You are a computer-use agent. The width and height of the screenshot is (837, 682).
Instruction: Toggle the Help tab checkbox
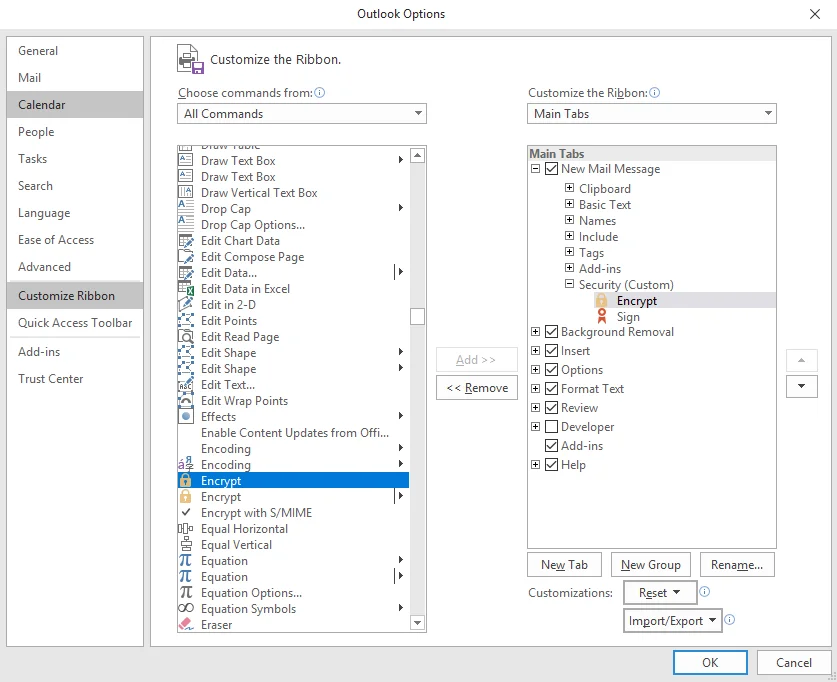[x=551, y=464]
